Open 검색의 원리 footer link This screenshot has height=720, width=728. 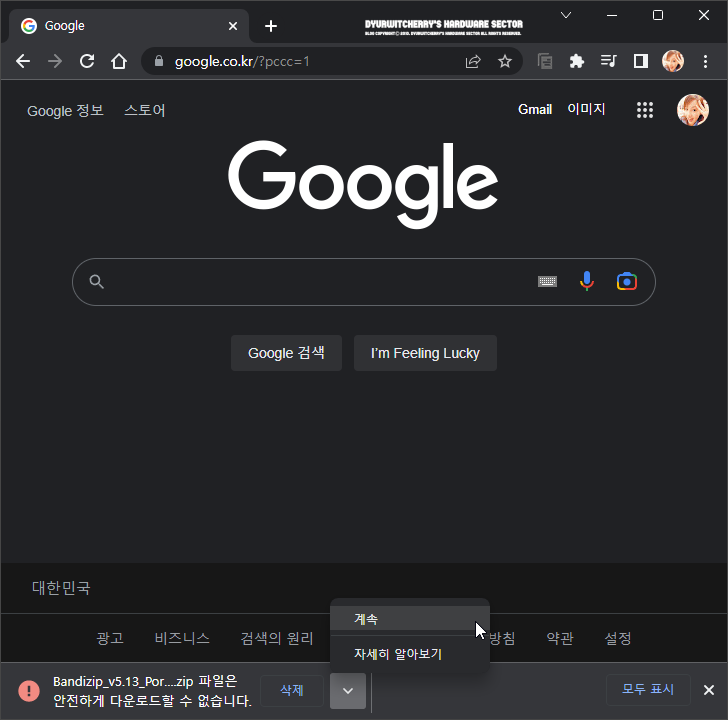coord(277,638)
